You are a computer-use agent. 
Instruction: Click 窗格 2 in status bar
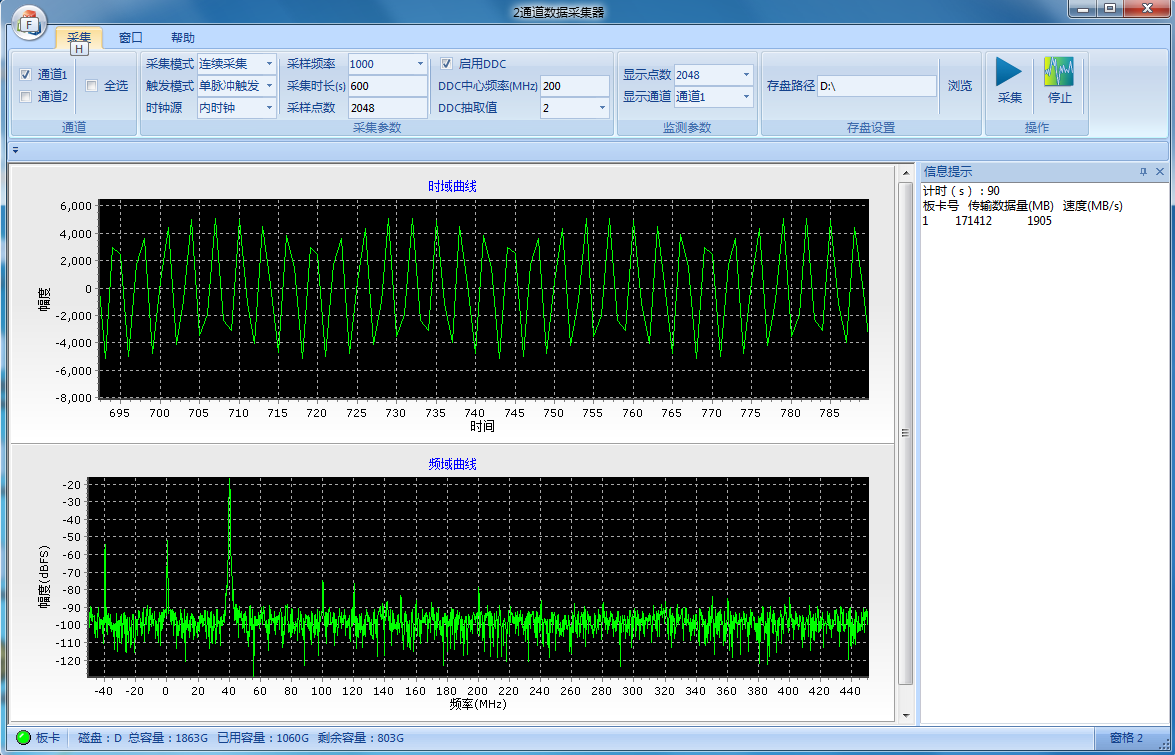pos(1126,738)
